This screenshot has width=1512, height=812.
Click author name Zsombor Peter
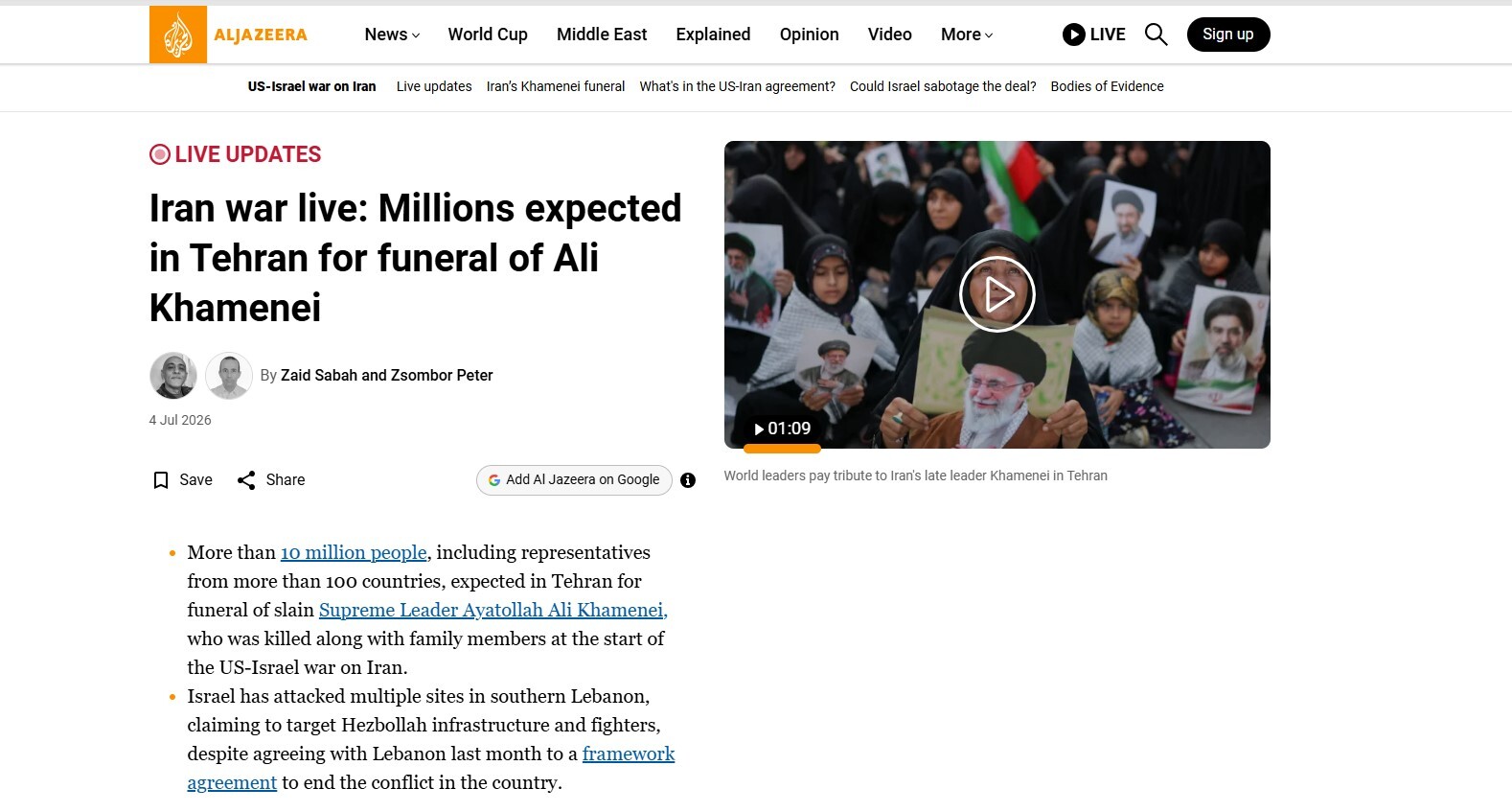tap(442, 376)
